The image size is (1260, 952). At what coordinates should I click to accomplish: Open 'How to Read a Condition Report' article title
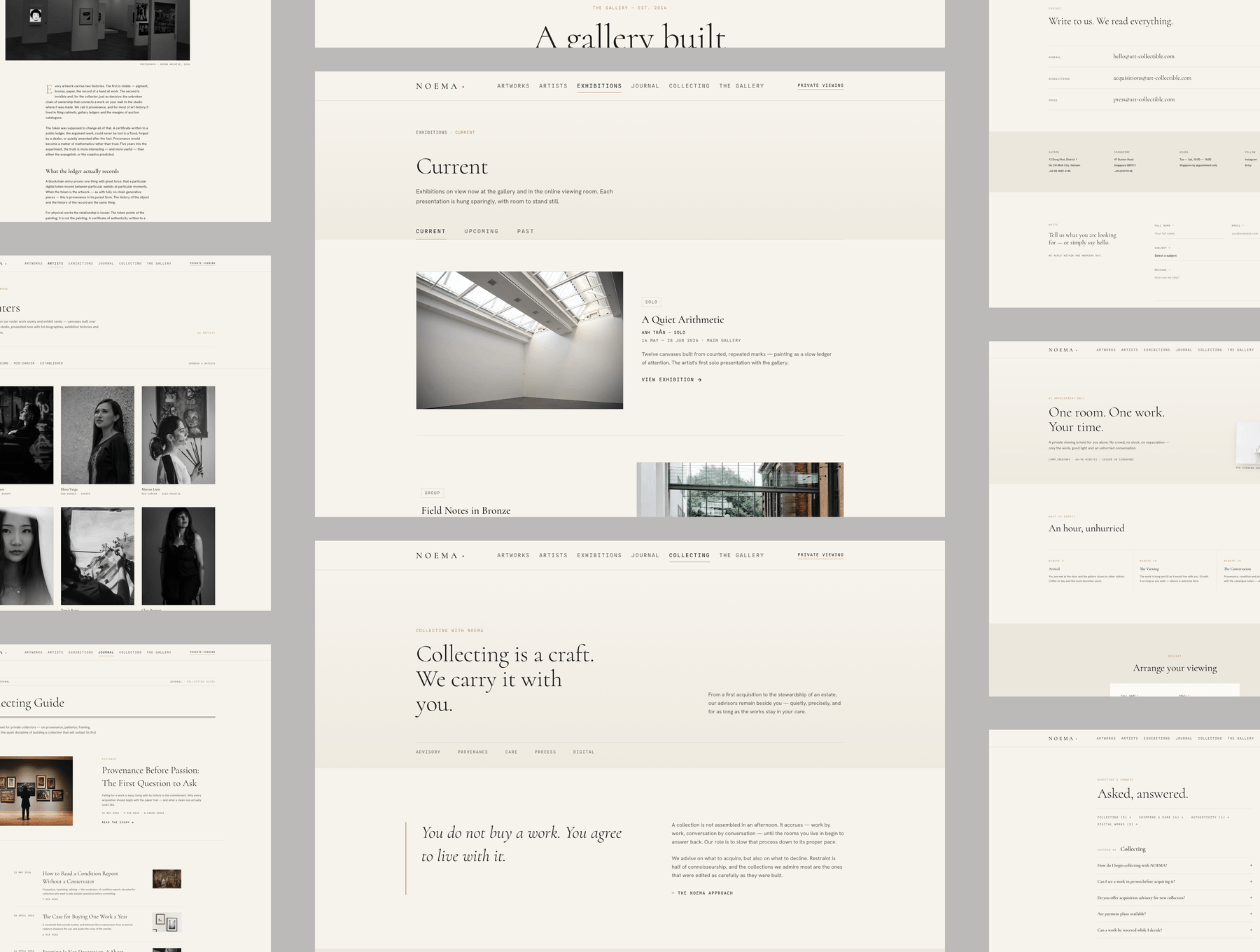tap(80, 877)
